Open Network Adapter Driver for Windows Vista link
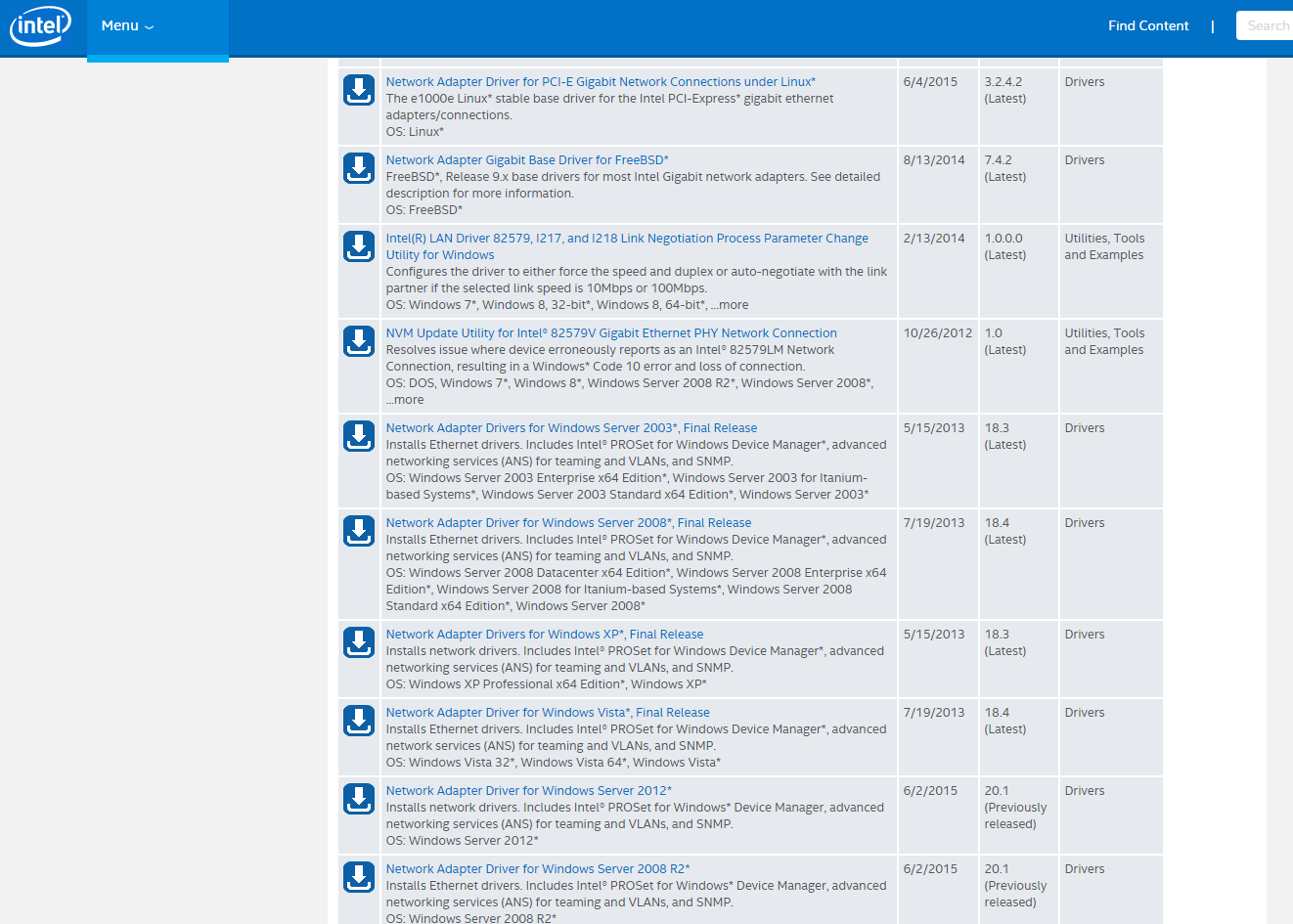This screenshot has height=924, width=1293. 548,713
